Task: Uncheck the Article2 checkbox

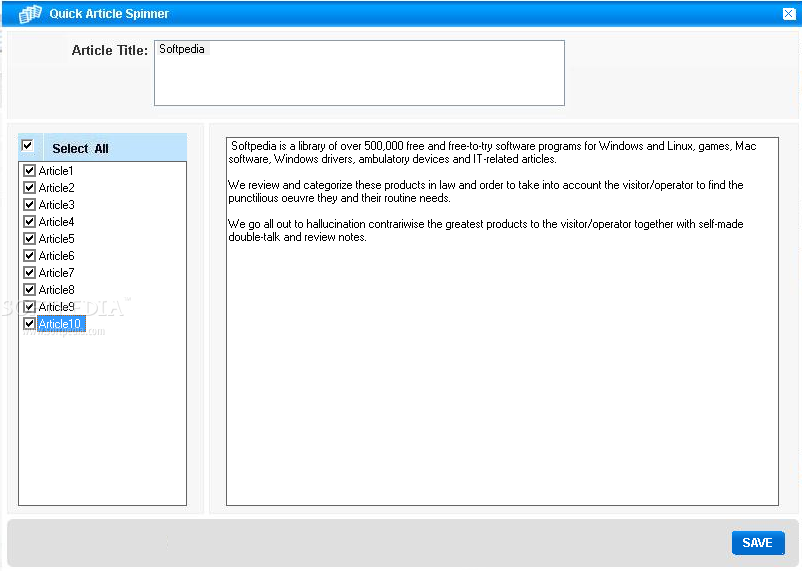Action: coord(30,188)
